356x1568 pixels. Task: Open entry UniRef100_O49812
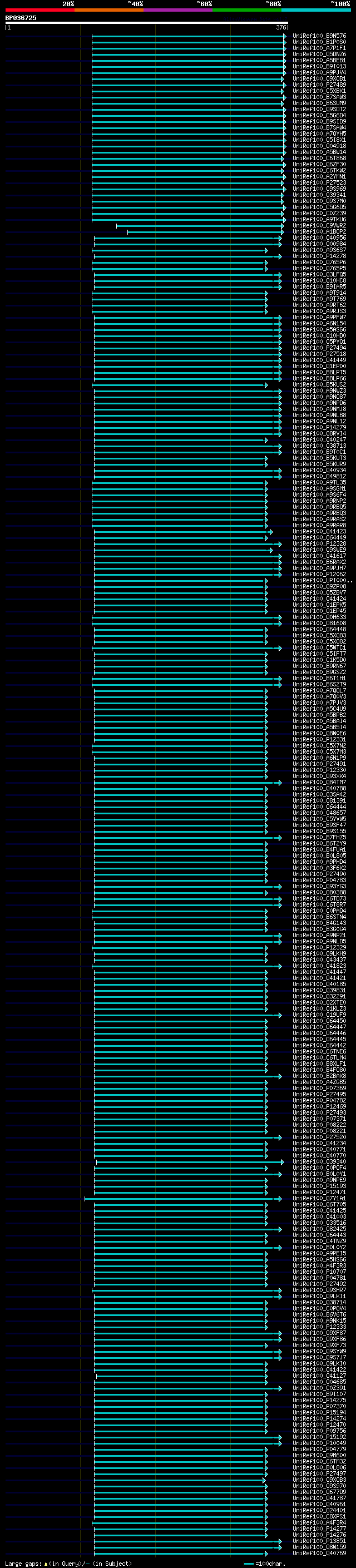tap(319, 477)
